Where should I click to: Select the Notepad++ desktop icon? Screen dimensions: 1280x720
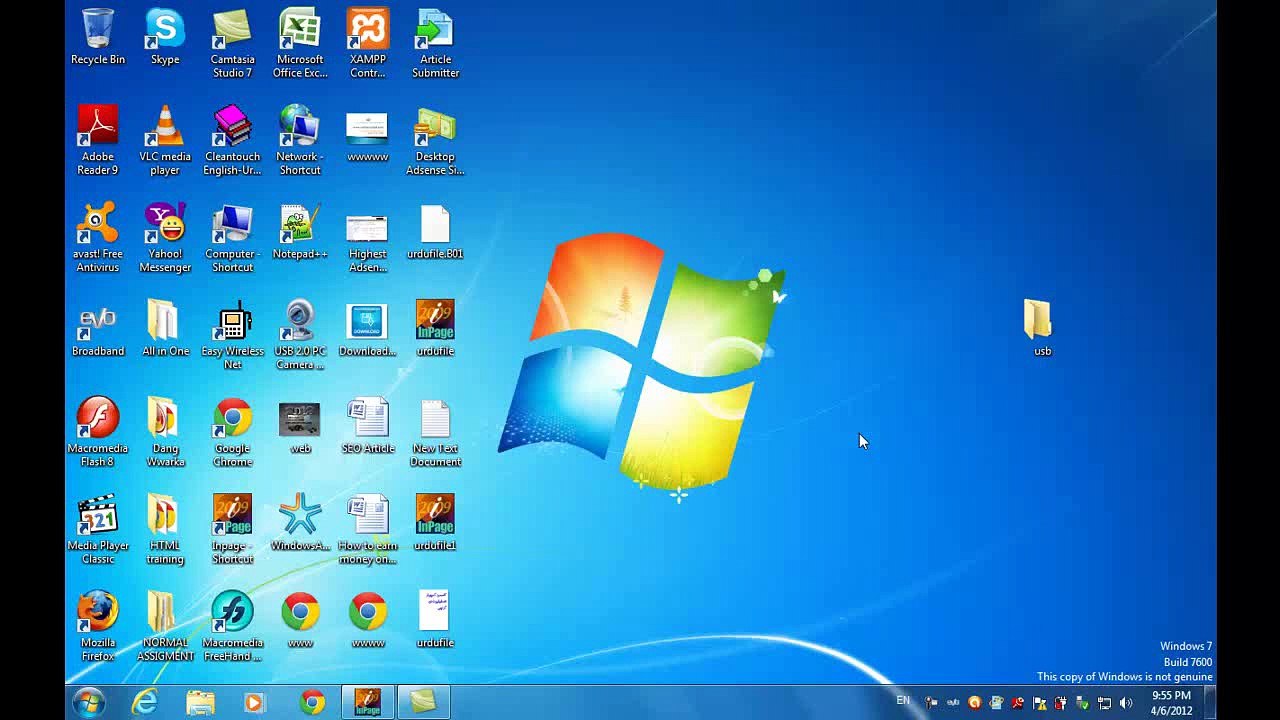tap(300, 232)
